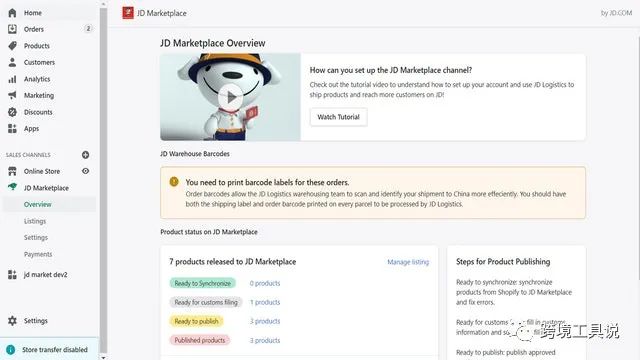Screen dimensions: 640x360
Task: Click the barcode warning alert icon
Action: (174, 182)
